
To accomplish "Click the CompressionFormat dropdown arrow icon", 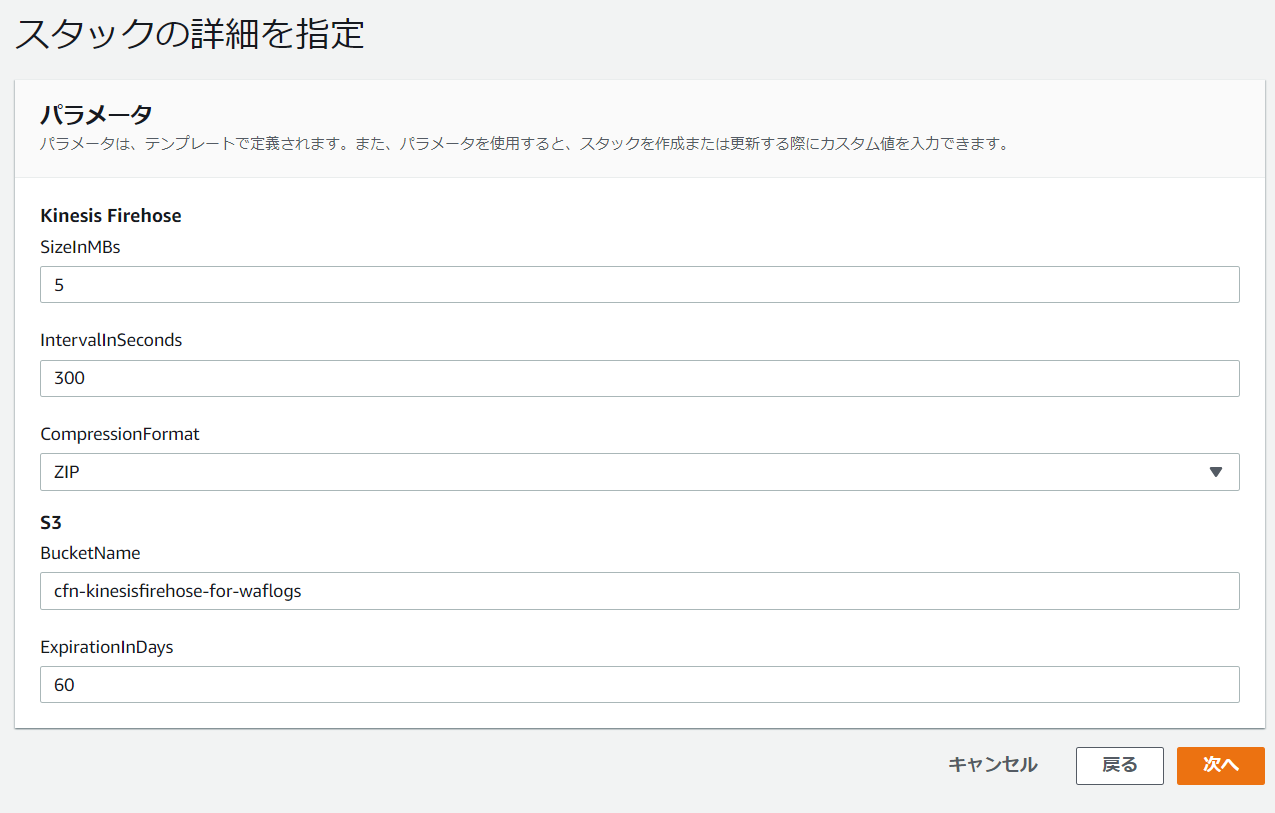I will pyautogui.click(x=1216, y=472).
